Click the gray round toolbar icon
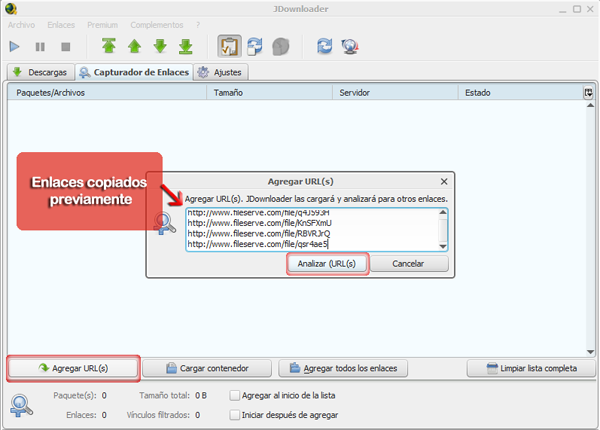The width and height of the screenshot is (600, 430). (x=281, y=47)
